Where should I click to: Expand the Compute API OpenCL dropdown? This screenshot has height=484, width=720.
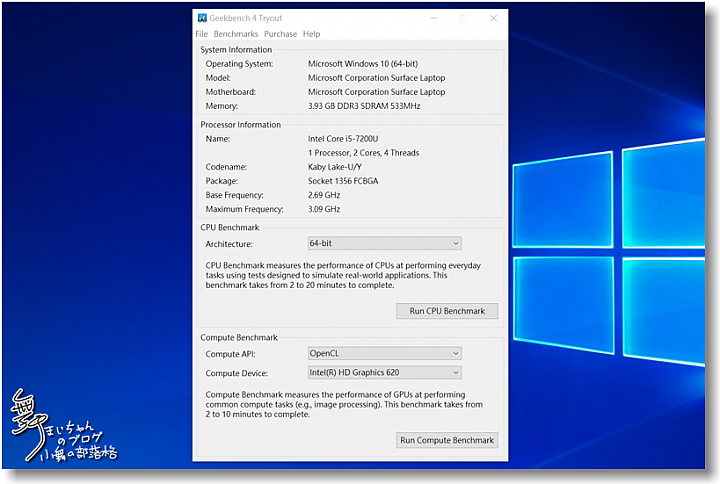[x=384, y=353]
